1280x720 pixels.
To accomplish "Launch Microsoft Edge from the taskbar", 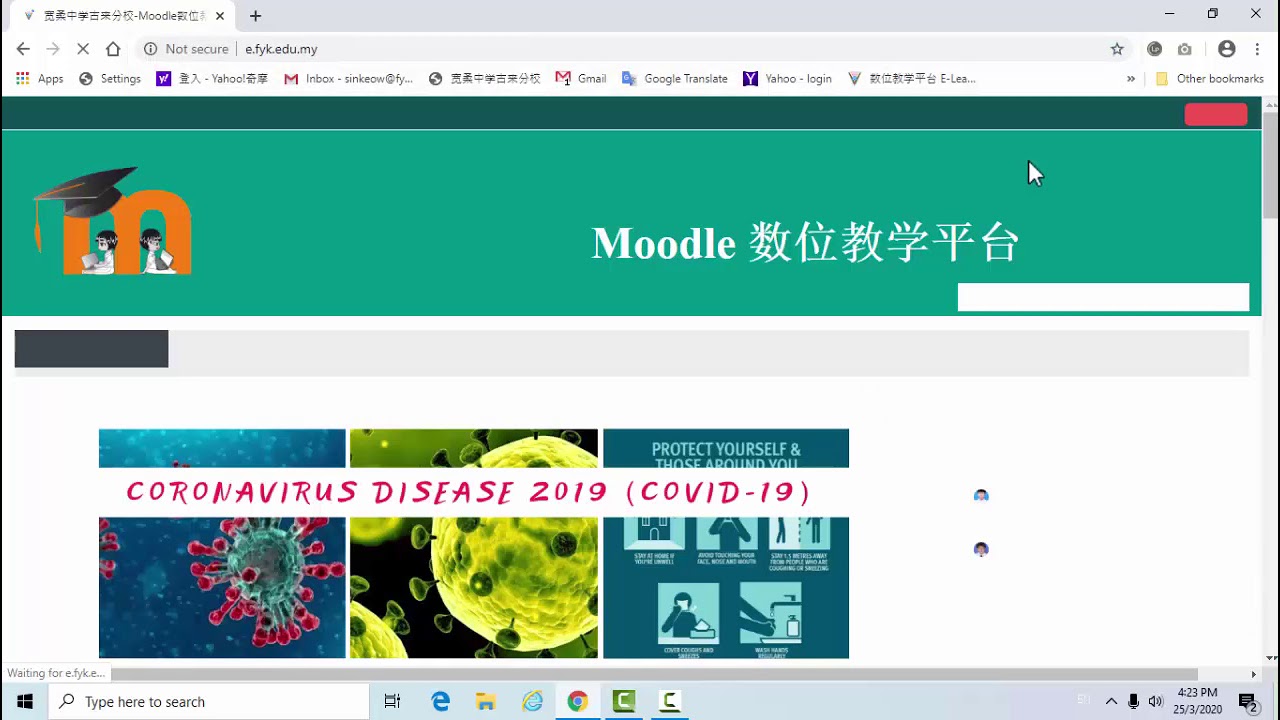I will coord(440,701).
